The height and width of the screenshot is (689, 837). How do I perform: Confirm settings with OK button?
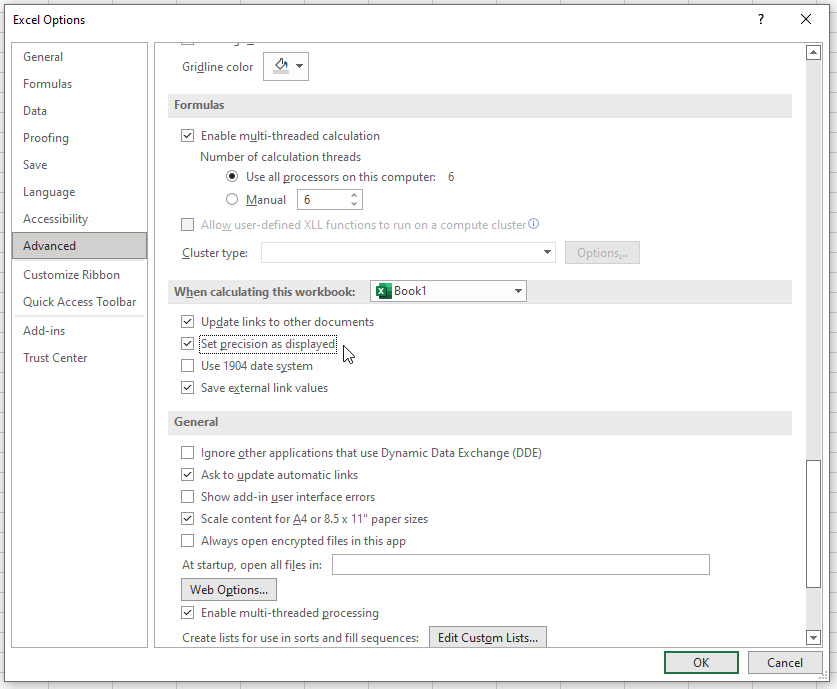(701, 663)
